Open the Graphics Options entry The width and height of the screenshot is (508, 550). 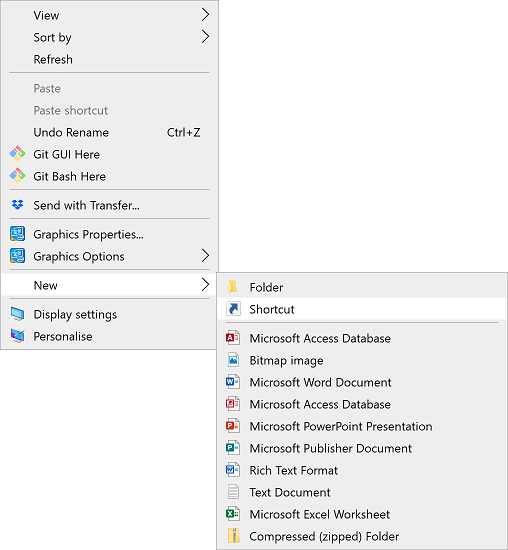pyautogui.click(x=109, y=256)
